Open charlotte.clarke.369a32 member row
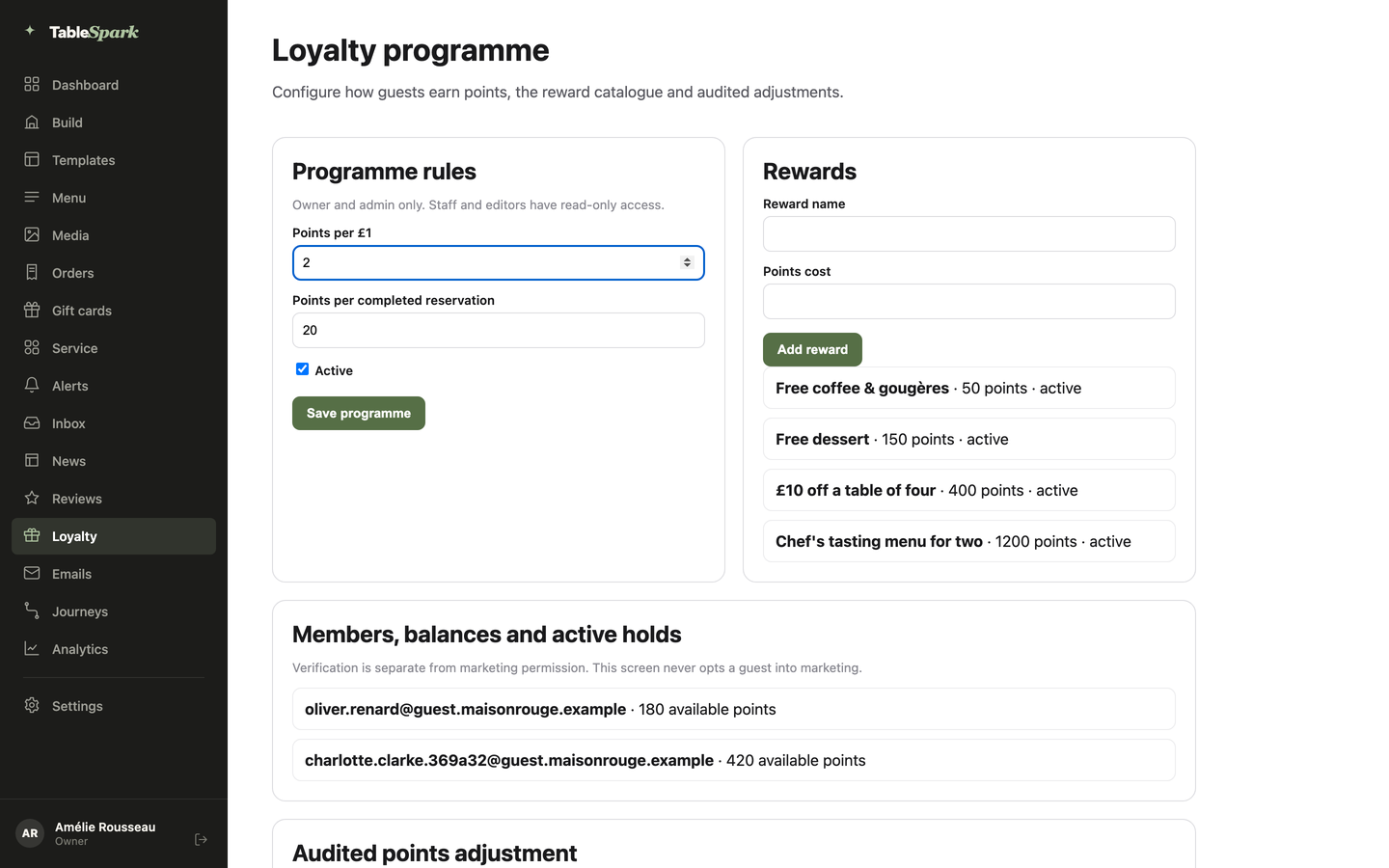 point(733,760)
